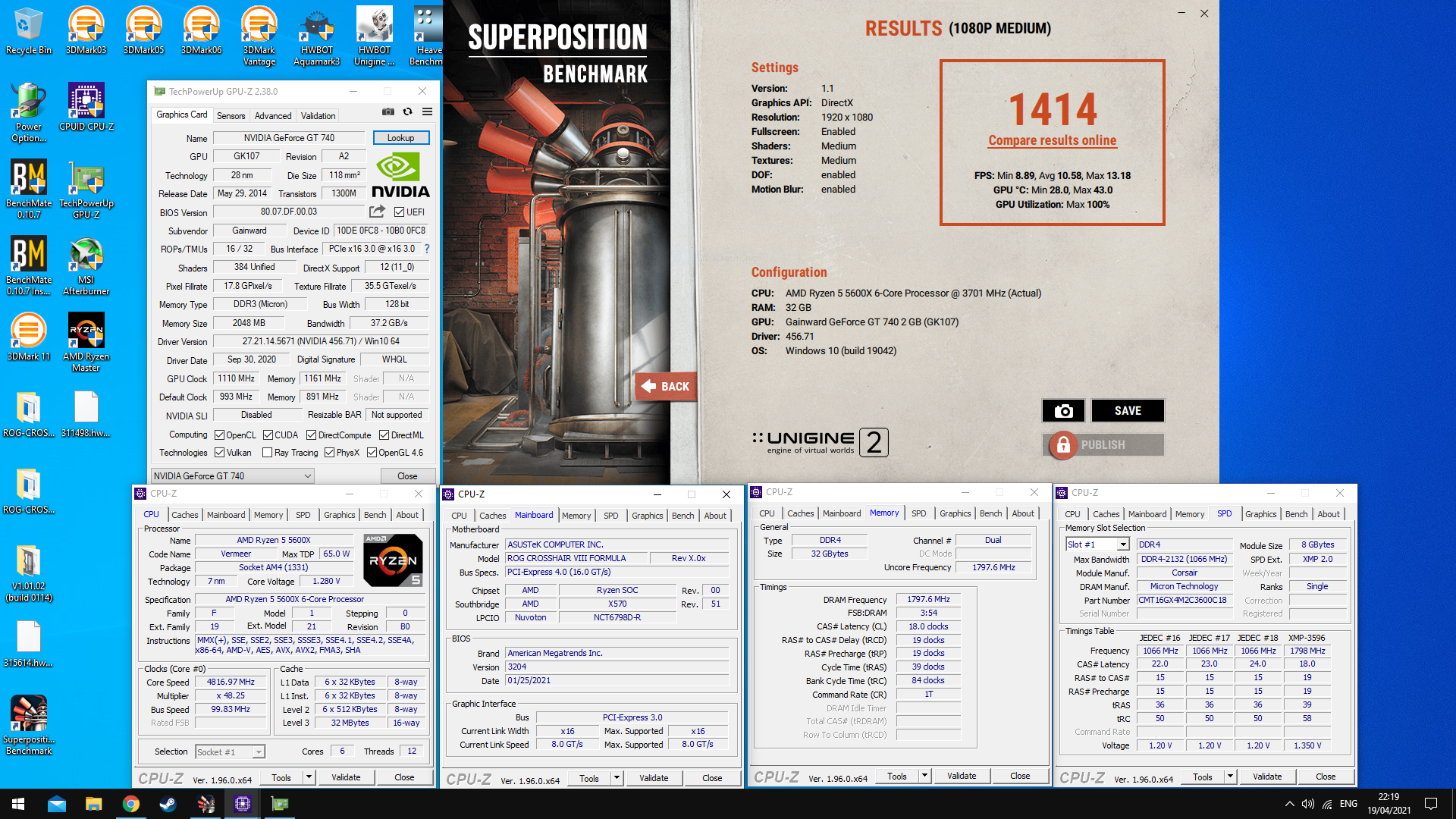
Task: Open TechPowerUp GPU-Z desktop shortcut
Action: tap(86, 190)
